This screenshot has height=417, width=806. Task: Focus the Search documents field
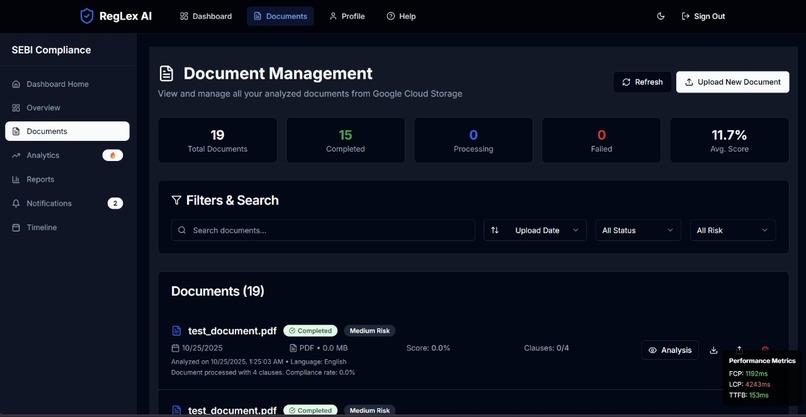(323, 230)
